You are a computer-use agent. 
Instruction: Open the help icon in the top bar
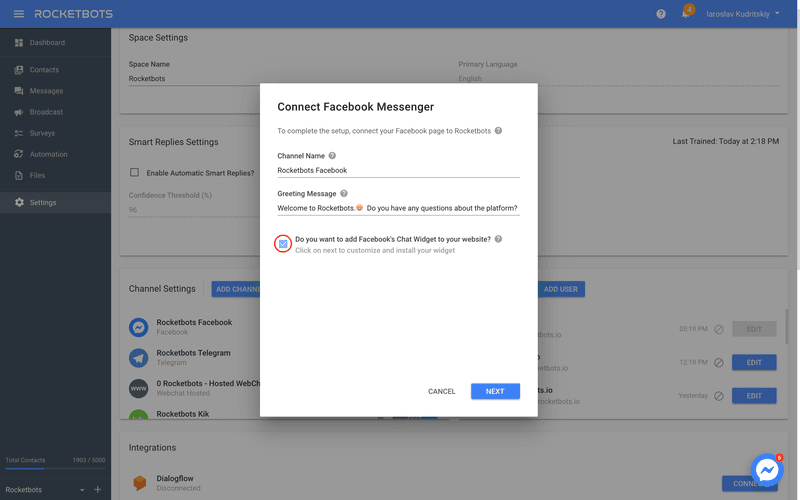point(661,14)
